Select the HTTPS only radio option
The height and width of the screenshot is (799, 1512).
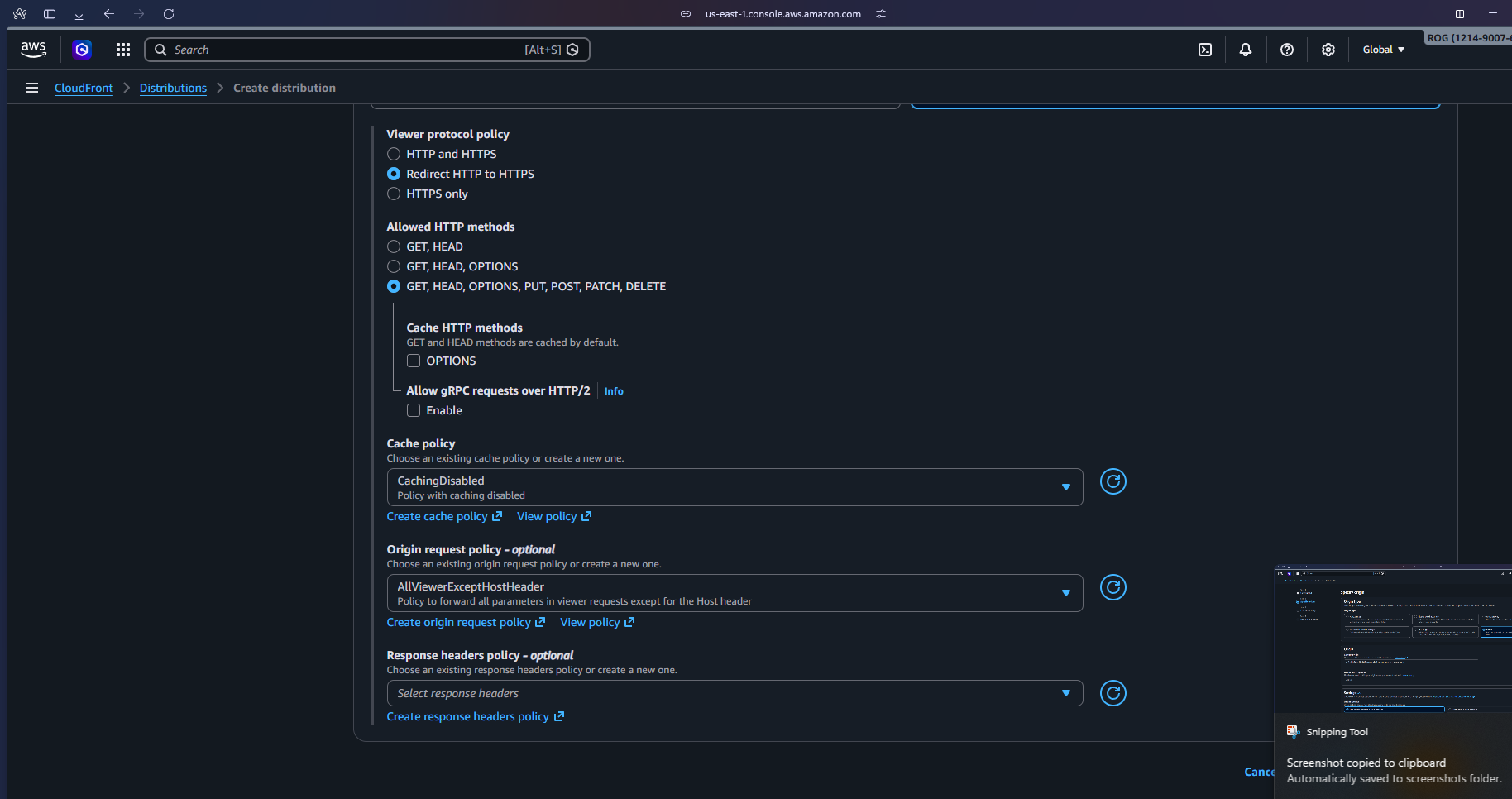pos(394,194)
